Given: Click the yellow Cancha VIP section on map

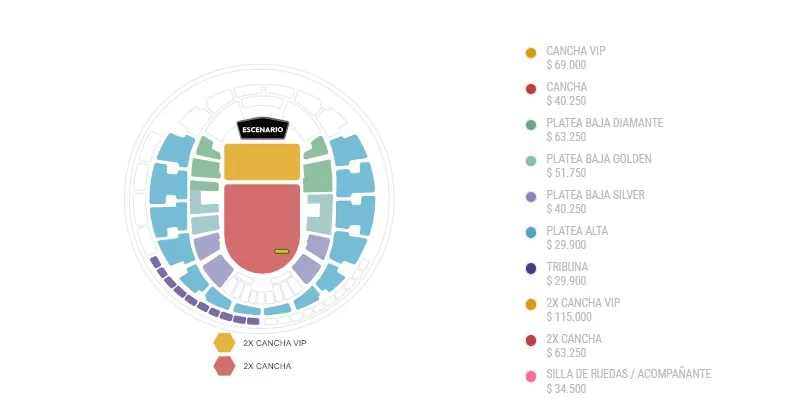Looking at the screenshot, I should (x=262, y=162).
